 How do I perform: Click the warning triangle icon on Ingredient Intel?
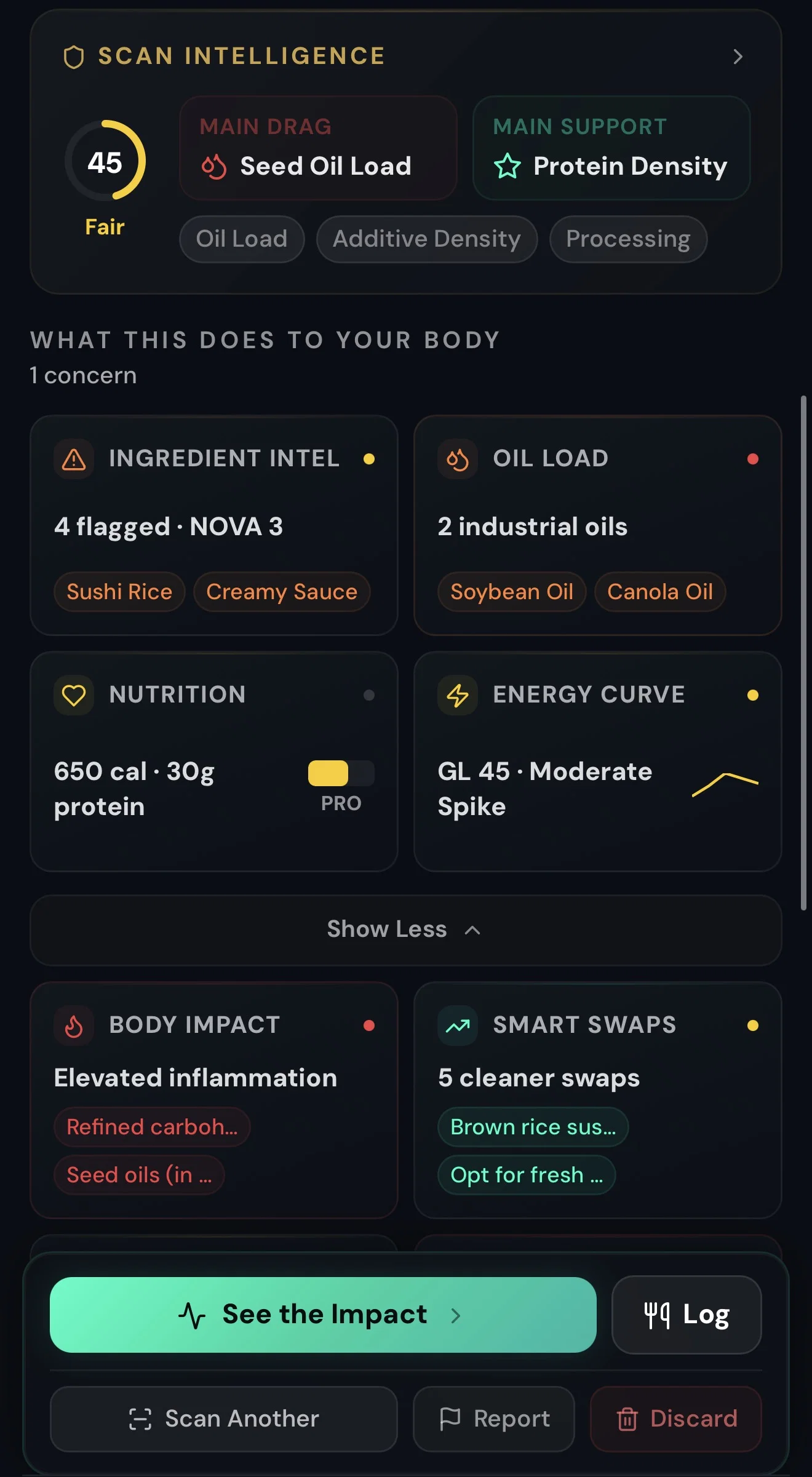click(x=74, y=459)
